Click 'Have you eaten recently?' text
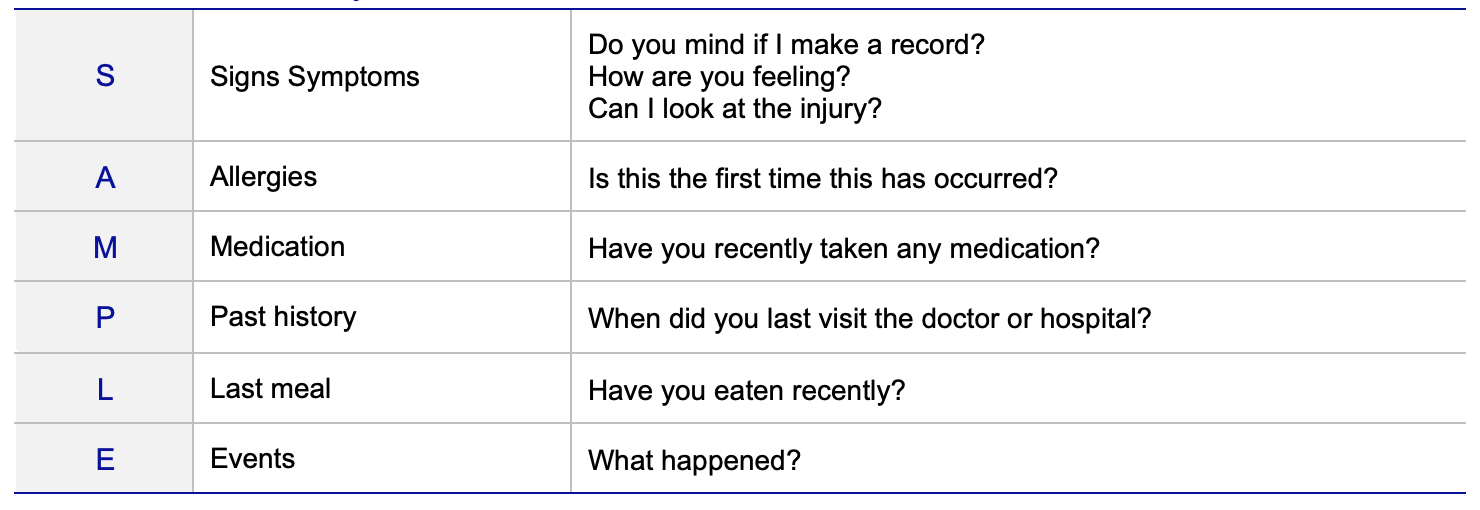The image size is (1480, 510). (x=746, y=390)
